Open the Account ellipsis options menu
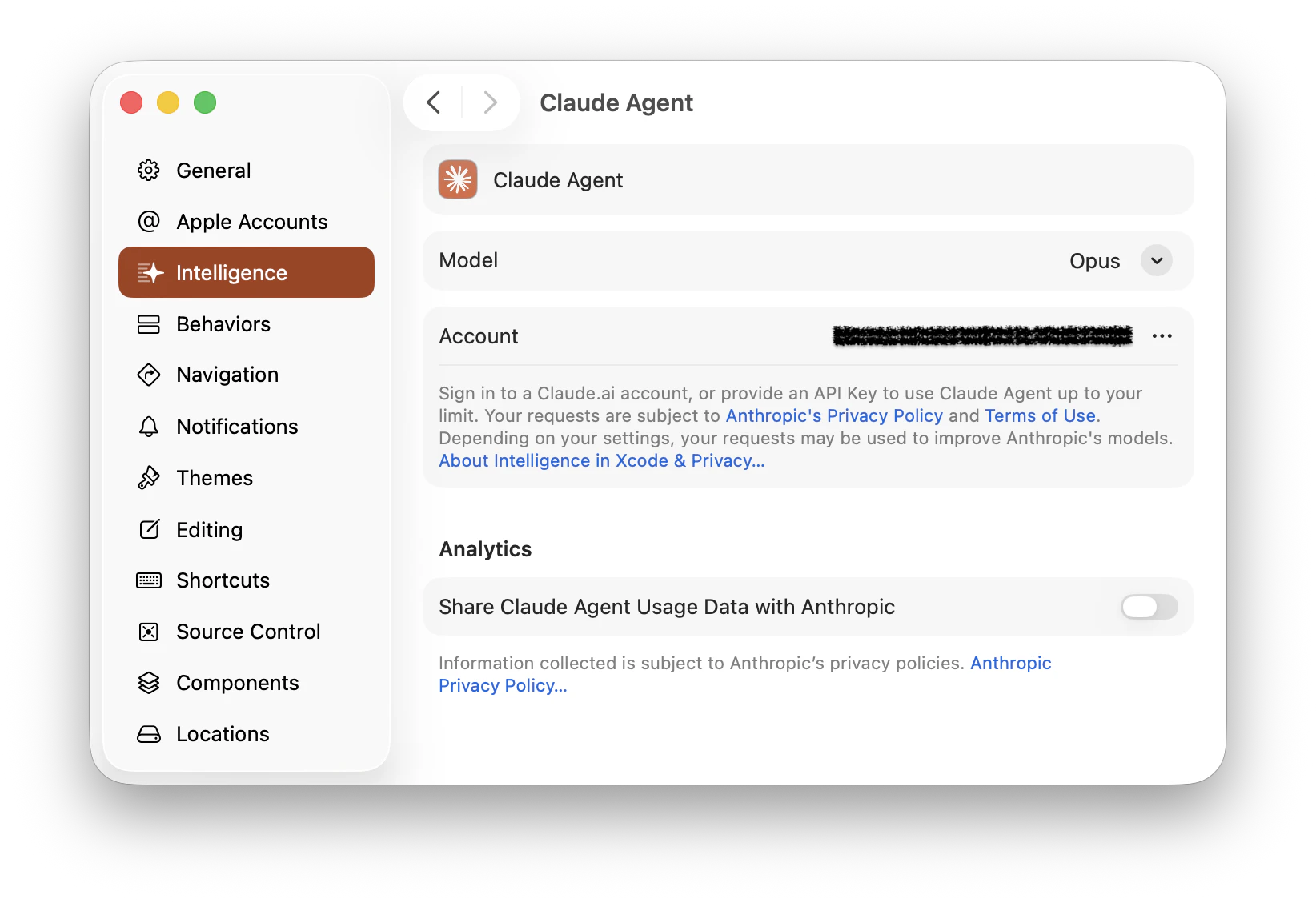The height and width of the screenshot is (903, 1316). [x=1162, y=336]
